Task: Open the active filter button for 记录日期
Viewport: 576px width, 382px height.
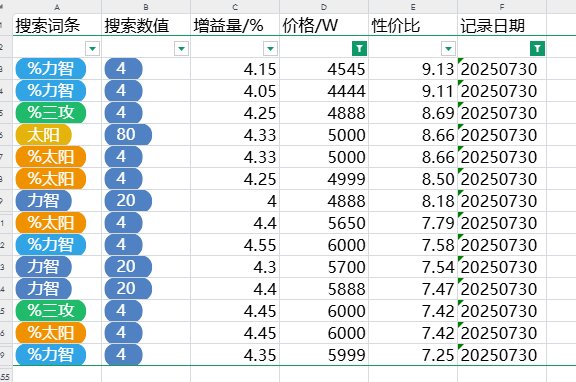Action: click(x=537, y=48)
